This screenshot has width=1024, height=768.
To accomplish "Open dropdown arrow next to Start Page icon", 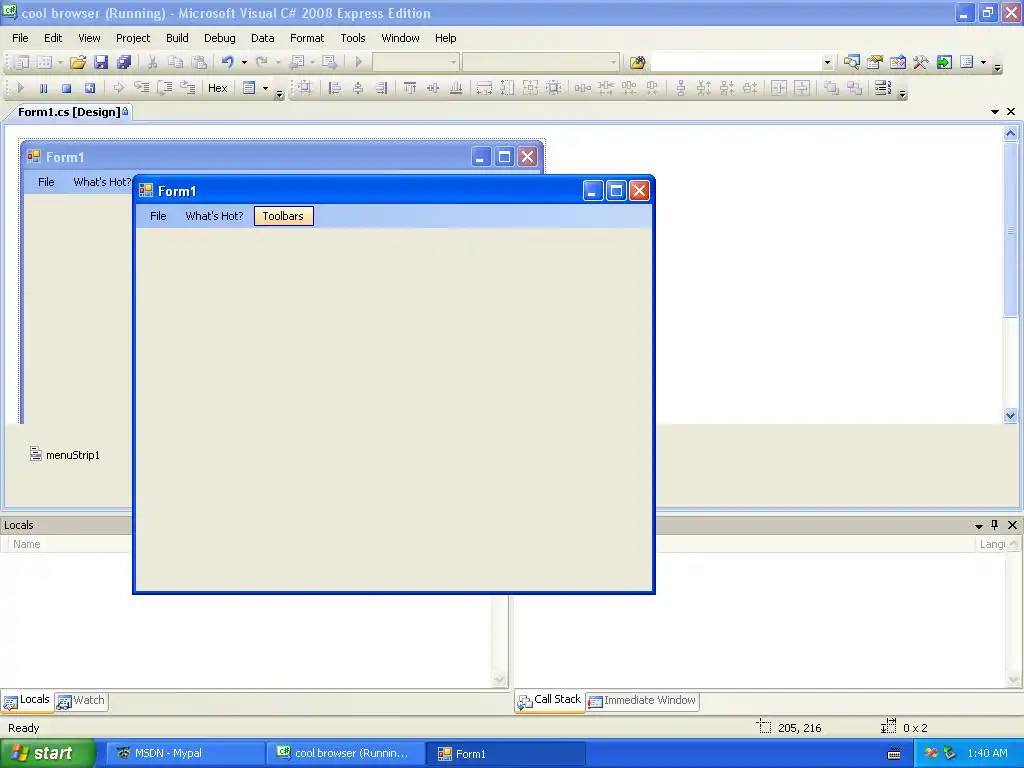I will click(984, 62).
